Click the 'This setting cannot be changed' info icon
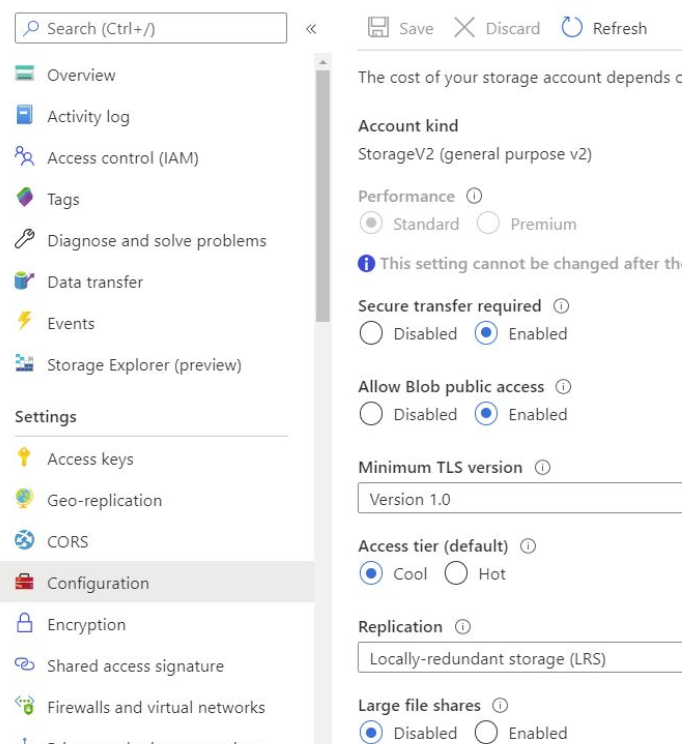Viewport: 694px width, 744px height. point(366,263)
